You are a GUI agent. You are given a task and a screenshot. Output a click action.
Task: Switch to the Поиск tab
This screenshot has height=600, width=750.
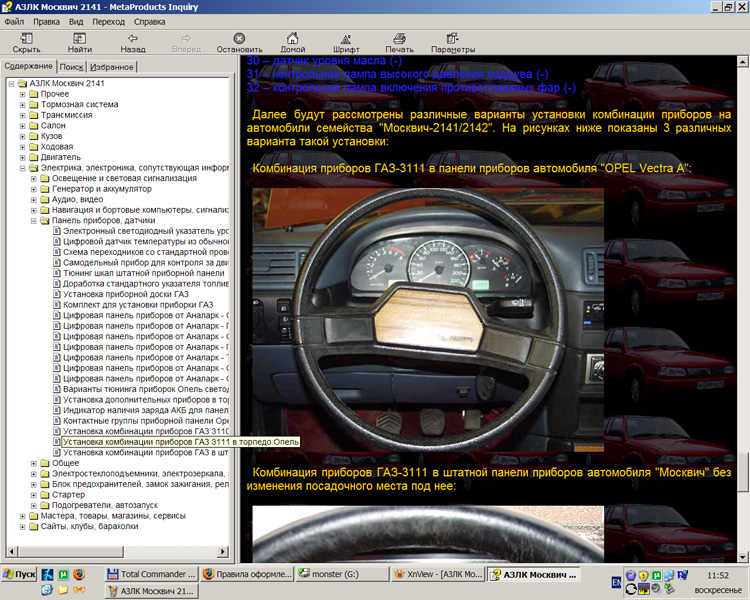point(71,67)
